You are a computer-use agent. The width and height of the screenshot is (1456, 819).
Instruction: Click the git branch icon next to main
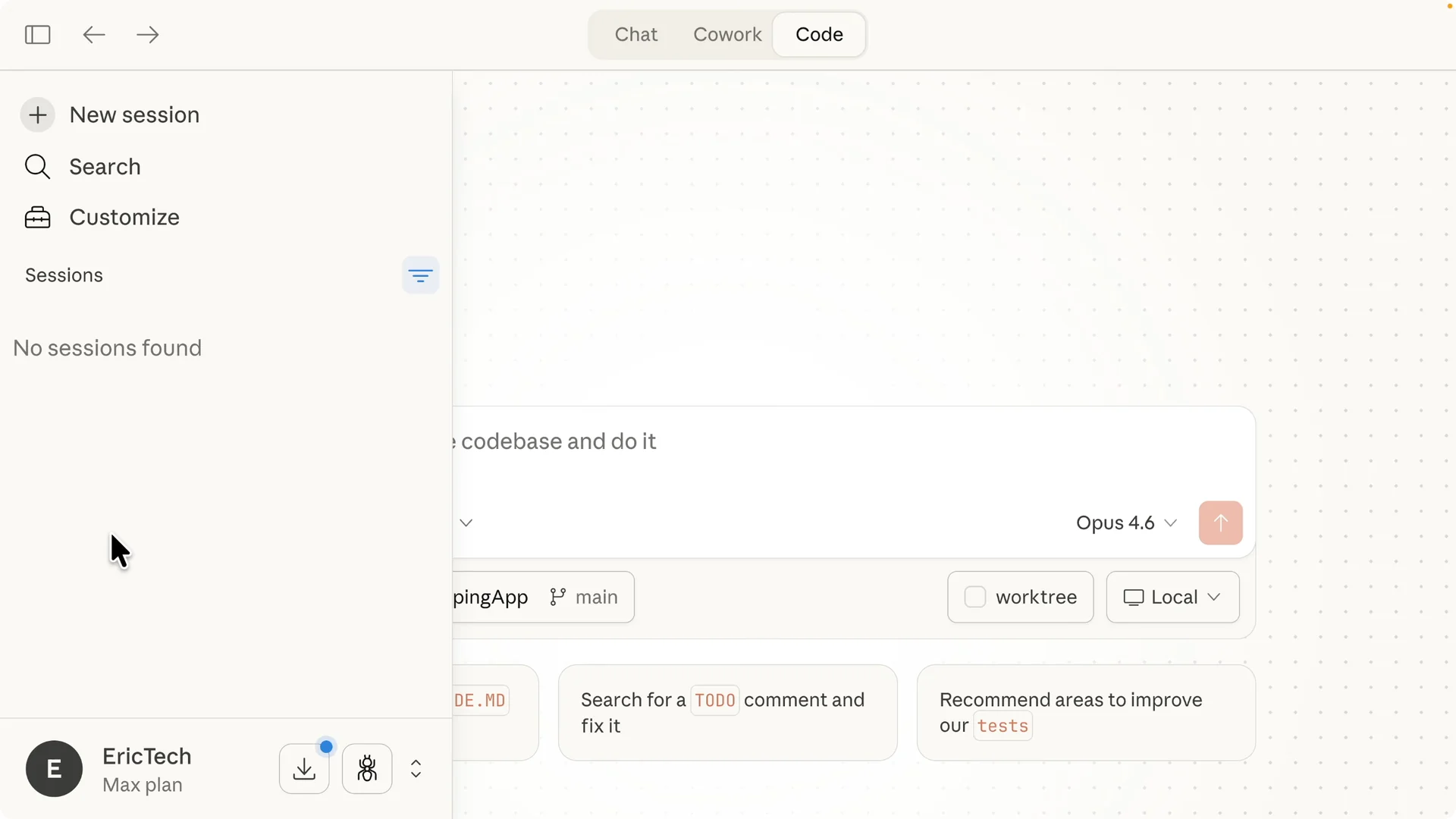557,598
